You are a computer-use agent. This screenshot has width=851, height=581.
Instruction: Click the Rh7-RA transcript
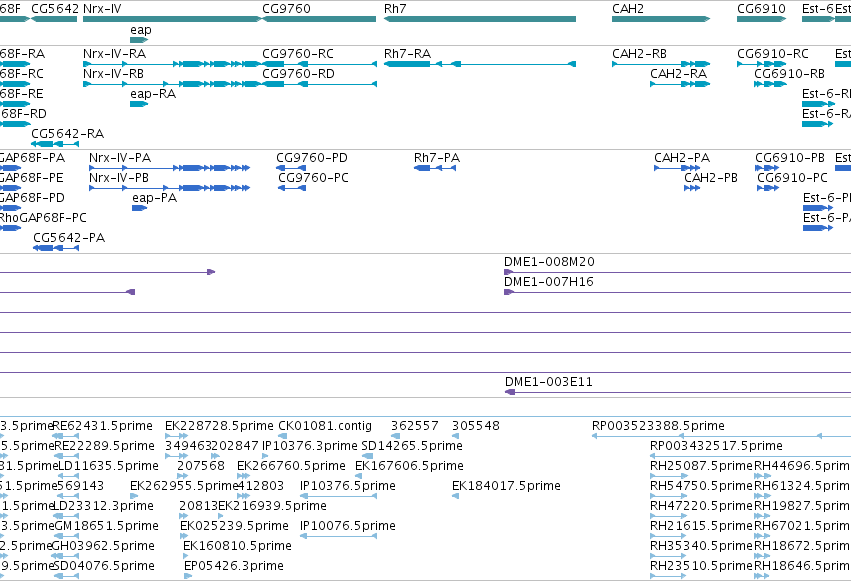point(480,64)
